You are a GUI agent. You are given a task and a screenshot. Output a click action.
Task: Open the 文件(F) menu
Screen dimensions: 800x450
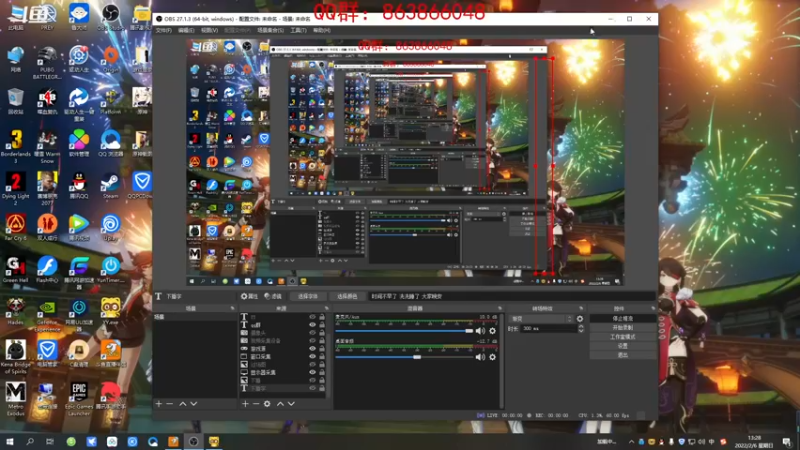163,31
